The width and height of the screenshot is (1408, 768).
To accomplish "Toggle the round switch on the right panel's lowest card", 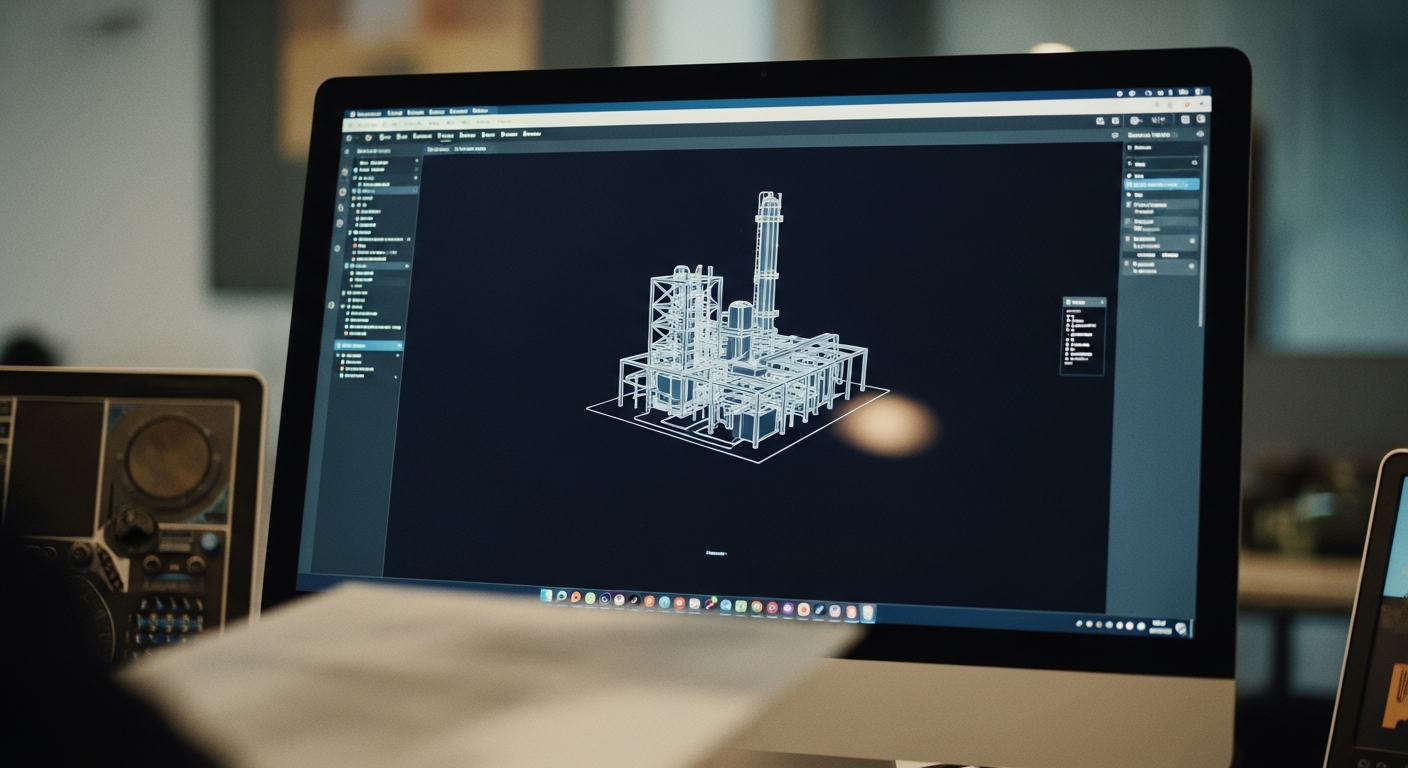I will [1191, 267].
